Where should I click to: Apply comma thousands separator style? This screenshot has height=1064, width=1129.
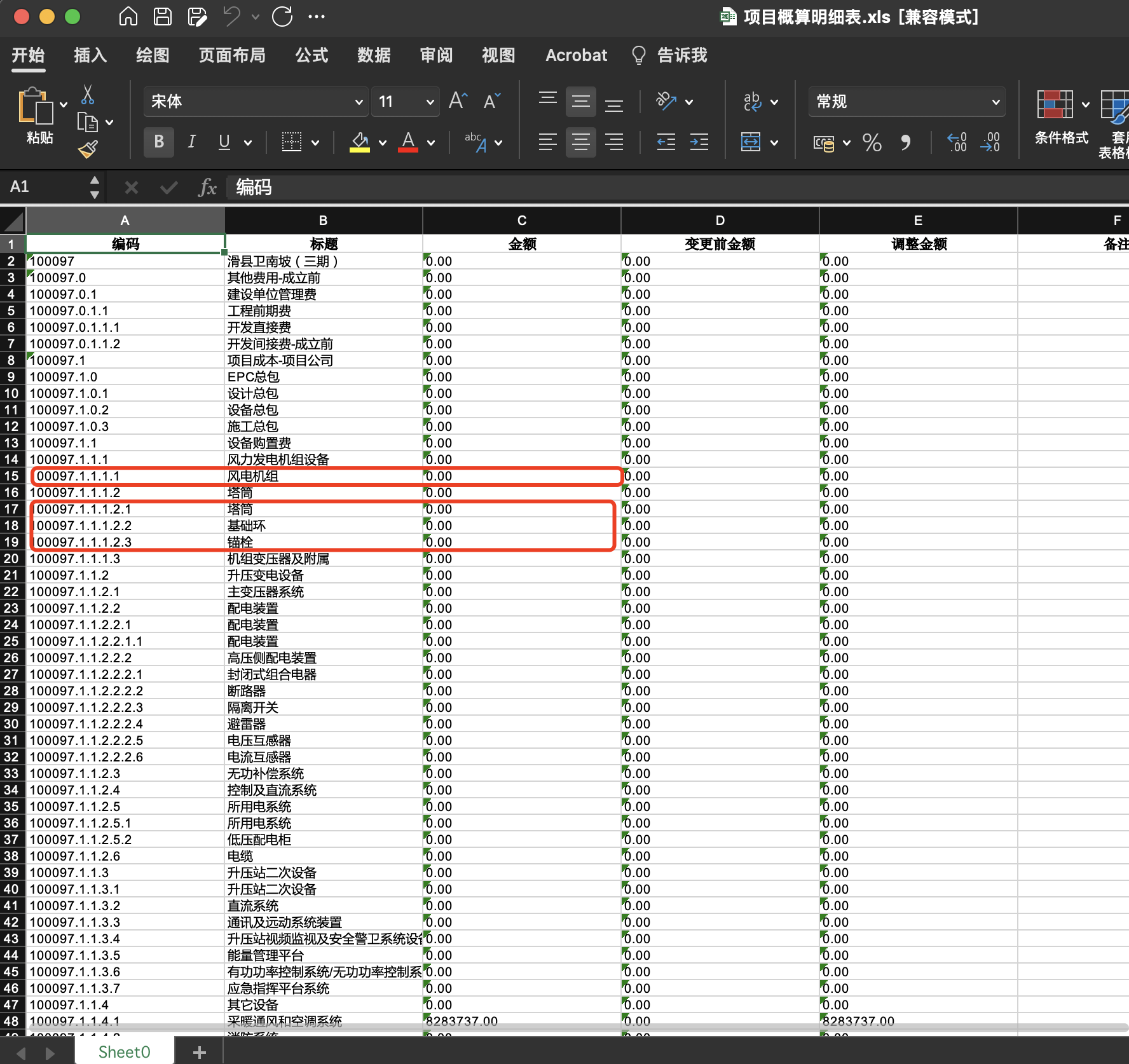(906, 142)
